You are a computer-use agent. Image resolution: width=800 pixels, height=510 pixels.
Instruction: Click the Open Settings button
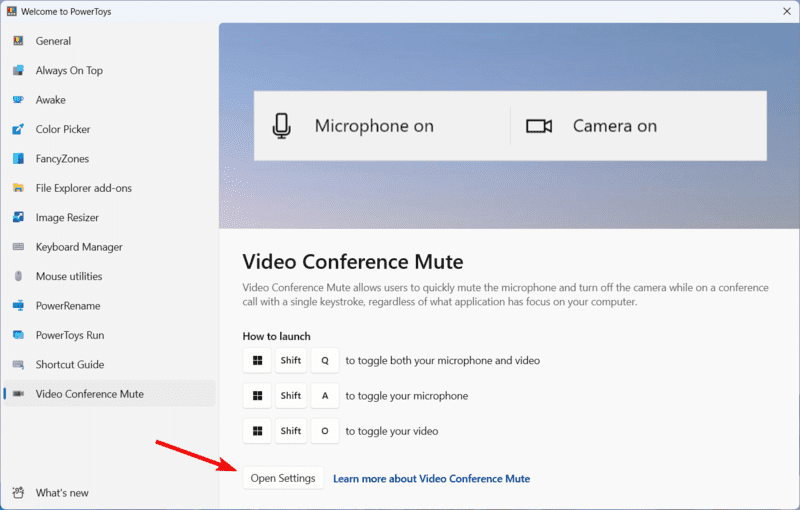(283, 478)
